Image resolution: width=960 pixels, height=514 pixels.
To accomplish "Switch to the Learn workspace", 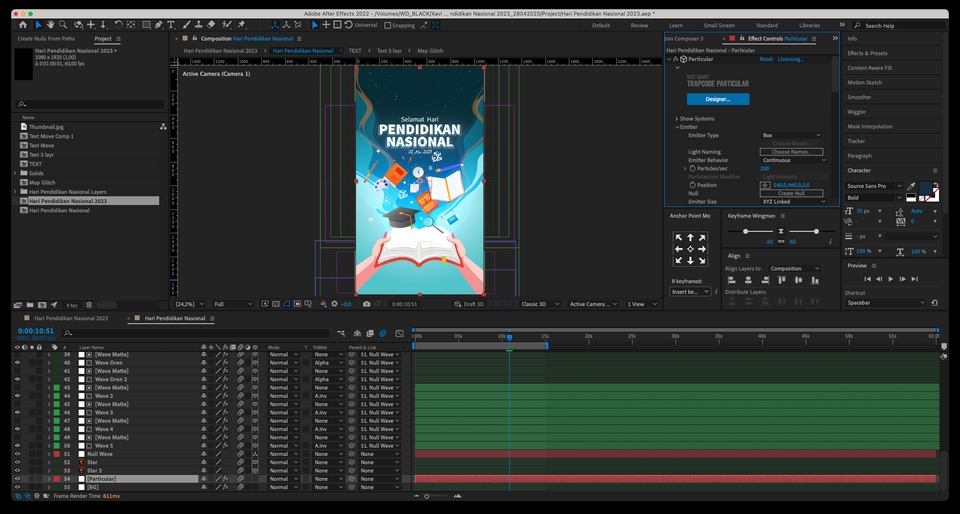I will (x=676, y=26).
